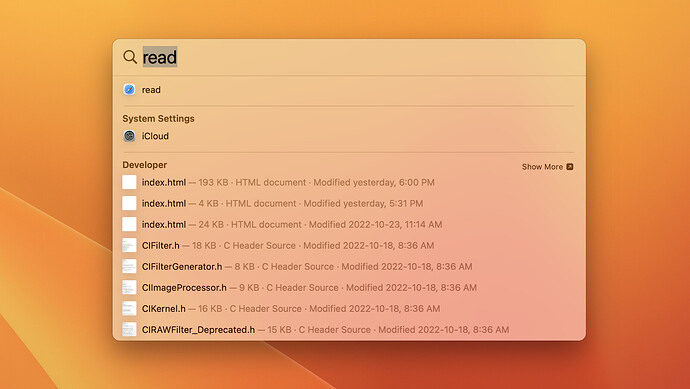The height and width of the screenshot is (389, 690).
Task: Click the Spotlight magnifying glass icon
Action: pyautogui.click(x=130, y=57)
